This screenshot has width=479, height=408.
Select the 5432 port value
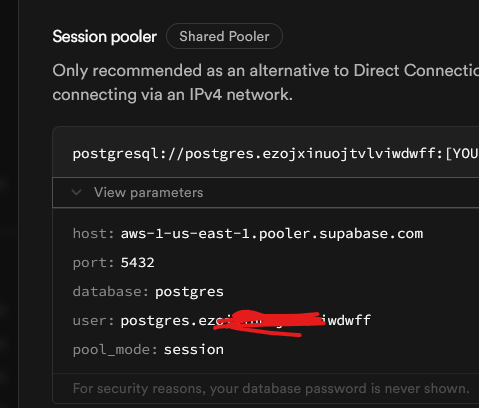click(137, 262)
